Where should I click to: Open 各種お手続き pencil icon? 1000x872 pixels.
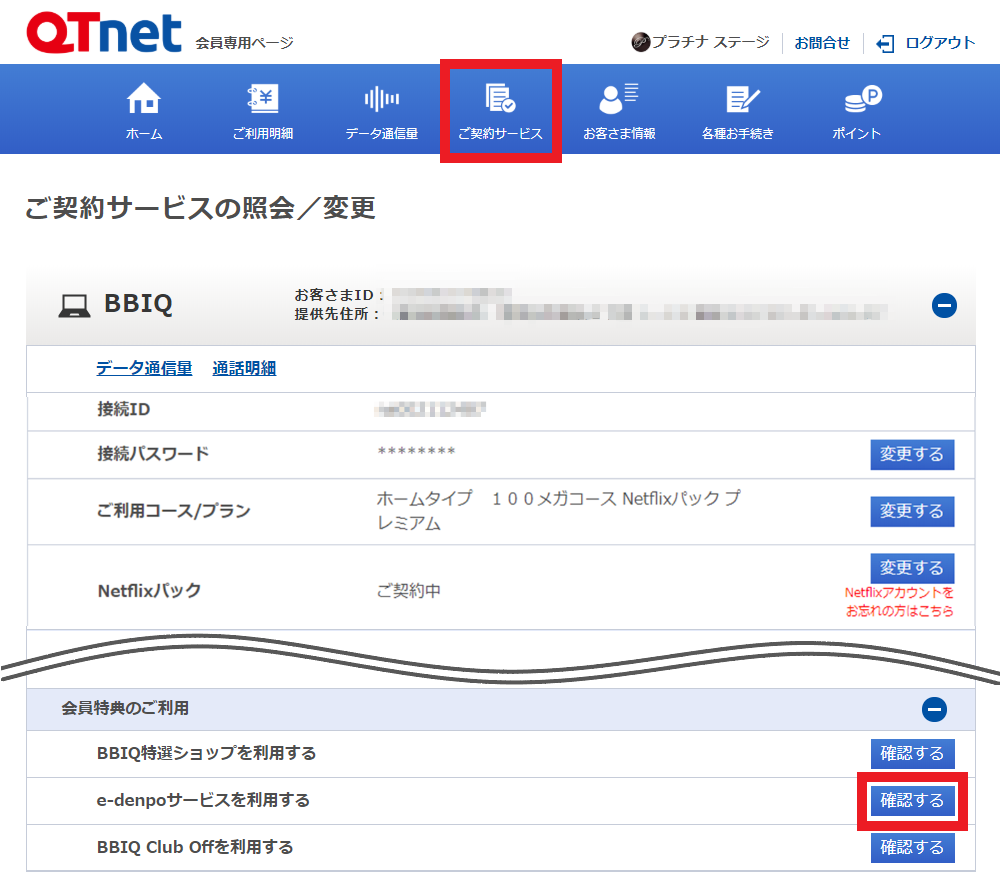(x=742, y=100)
